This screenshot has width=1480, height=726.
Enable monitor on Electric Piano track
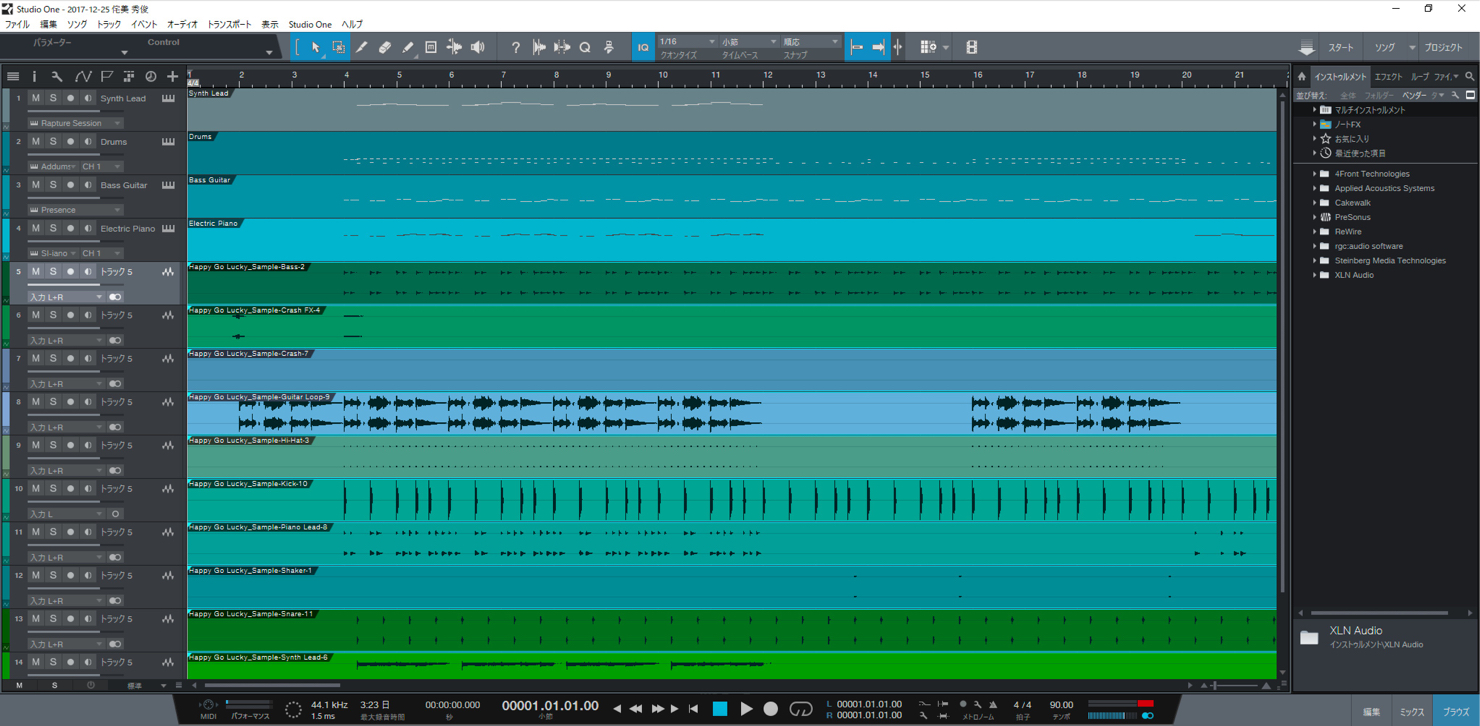coord(88,228)
